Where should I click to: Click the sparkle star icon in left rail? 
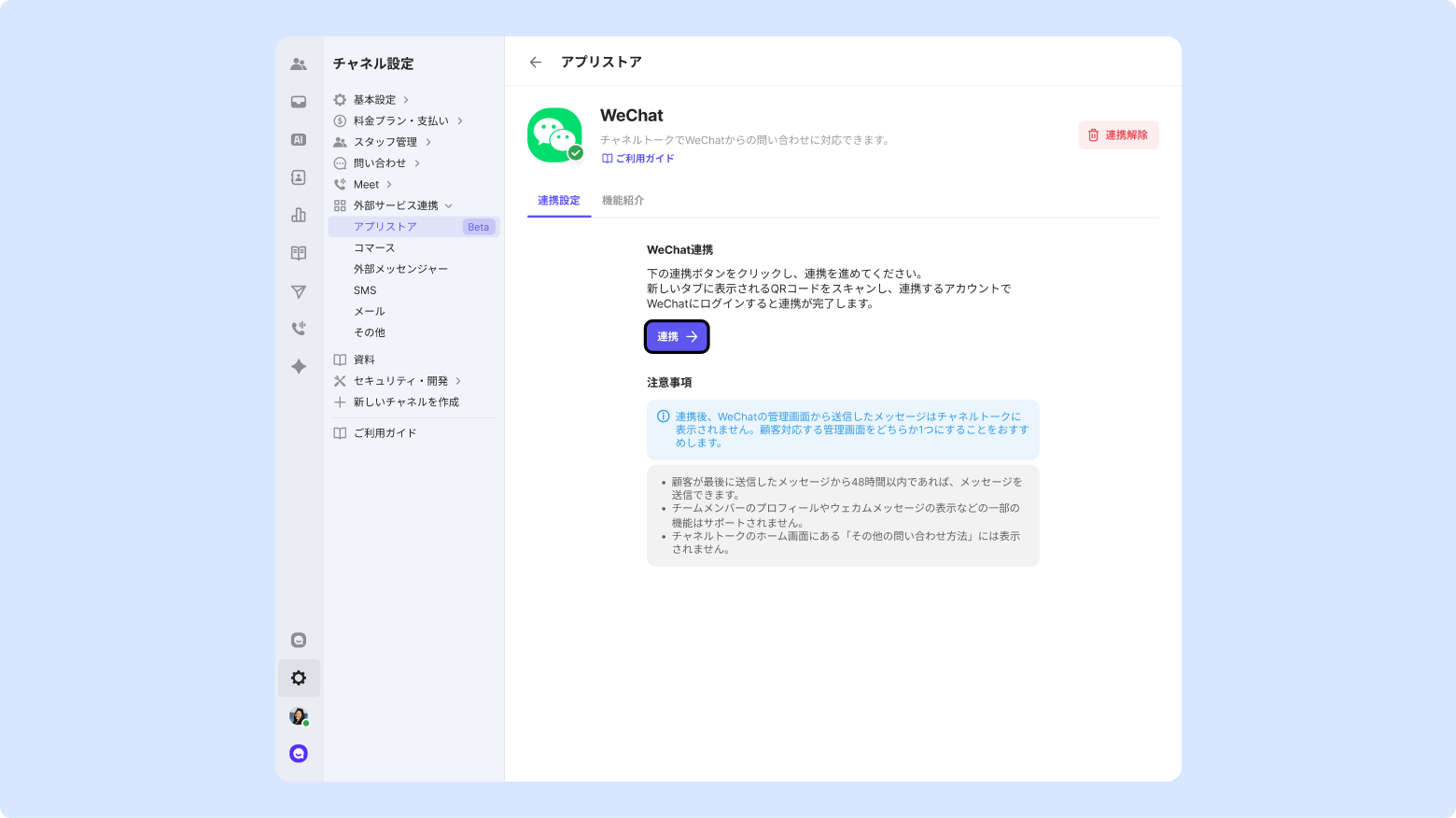pyautogui.click(x=299, y=366)
